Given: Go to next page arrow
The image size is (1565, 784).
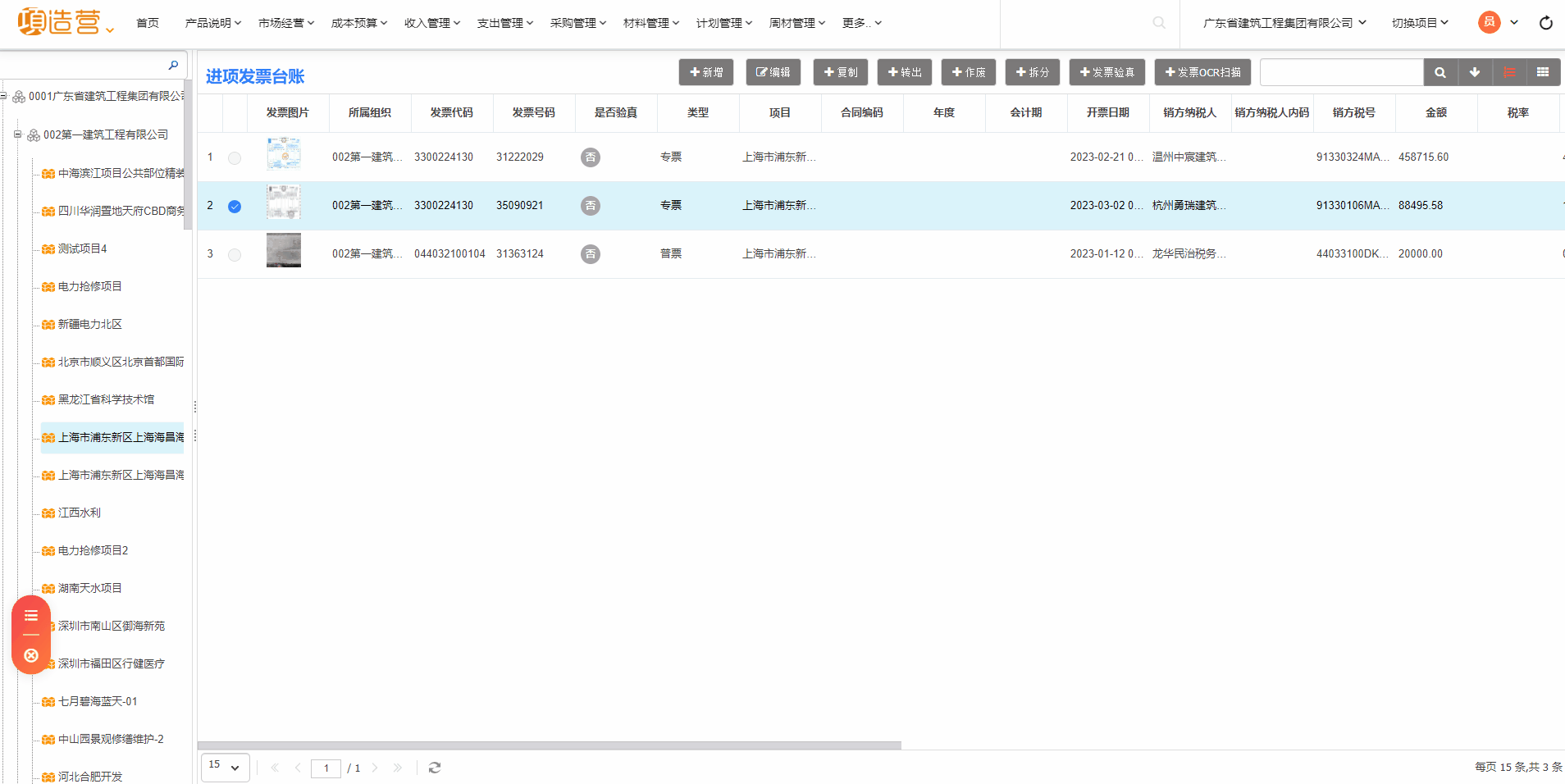Looking at the screenshot, I should tap(375, 768).
